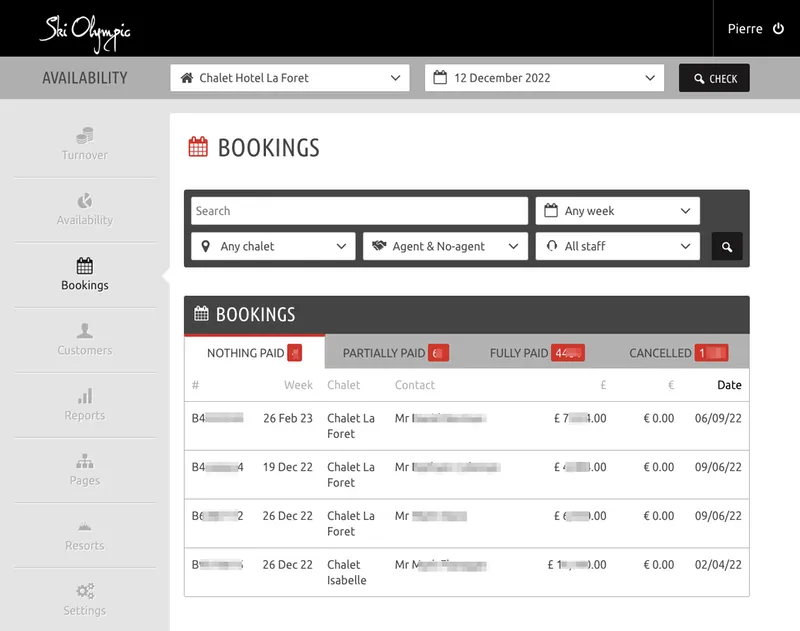Click the Chalet Isabelle cell
This screenshot has height=631, width=800.
(346, 572)
